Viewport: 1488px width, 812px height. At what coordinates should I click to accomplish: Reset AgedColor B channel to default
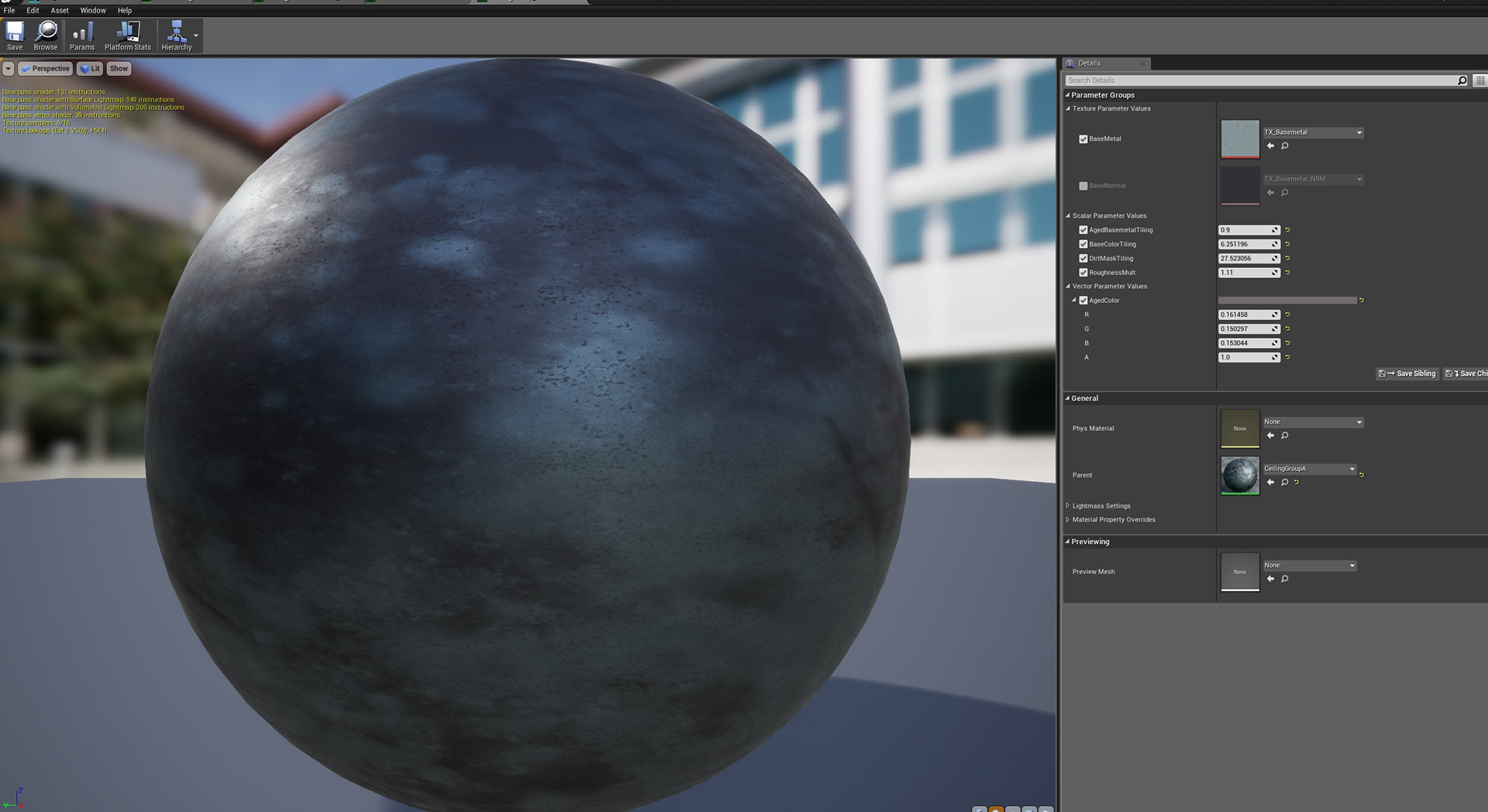[1287, 343]
